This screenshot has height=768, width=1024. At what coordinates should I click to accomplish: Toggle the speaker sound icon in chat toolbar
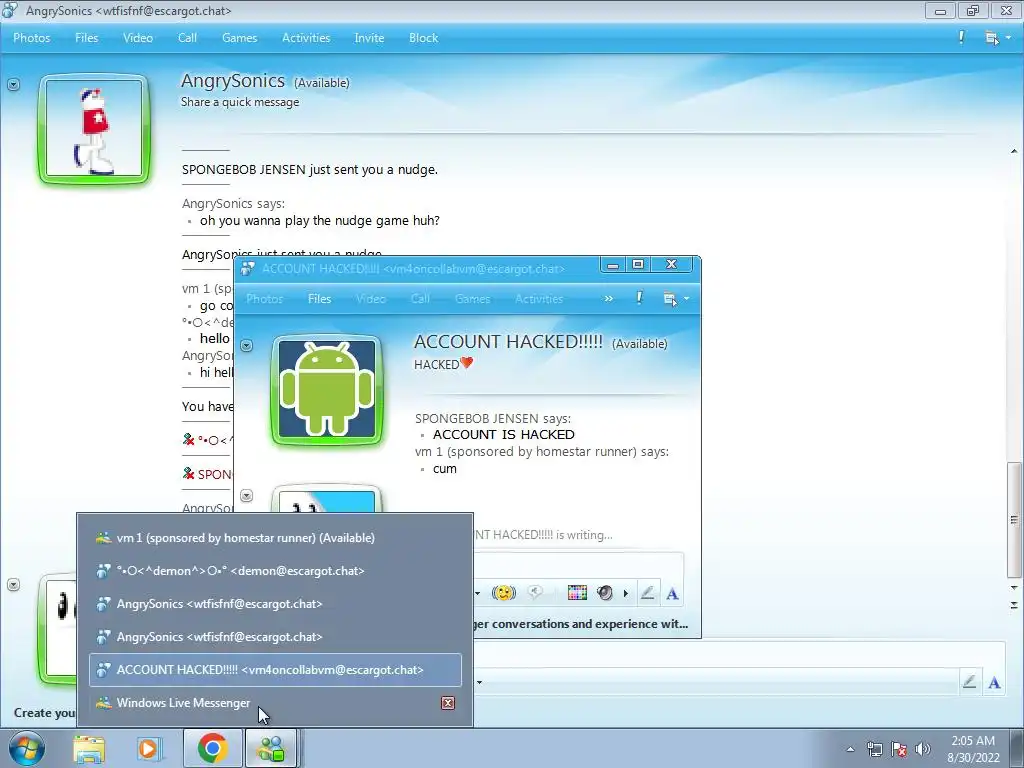[605, 592]
